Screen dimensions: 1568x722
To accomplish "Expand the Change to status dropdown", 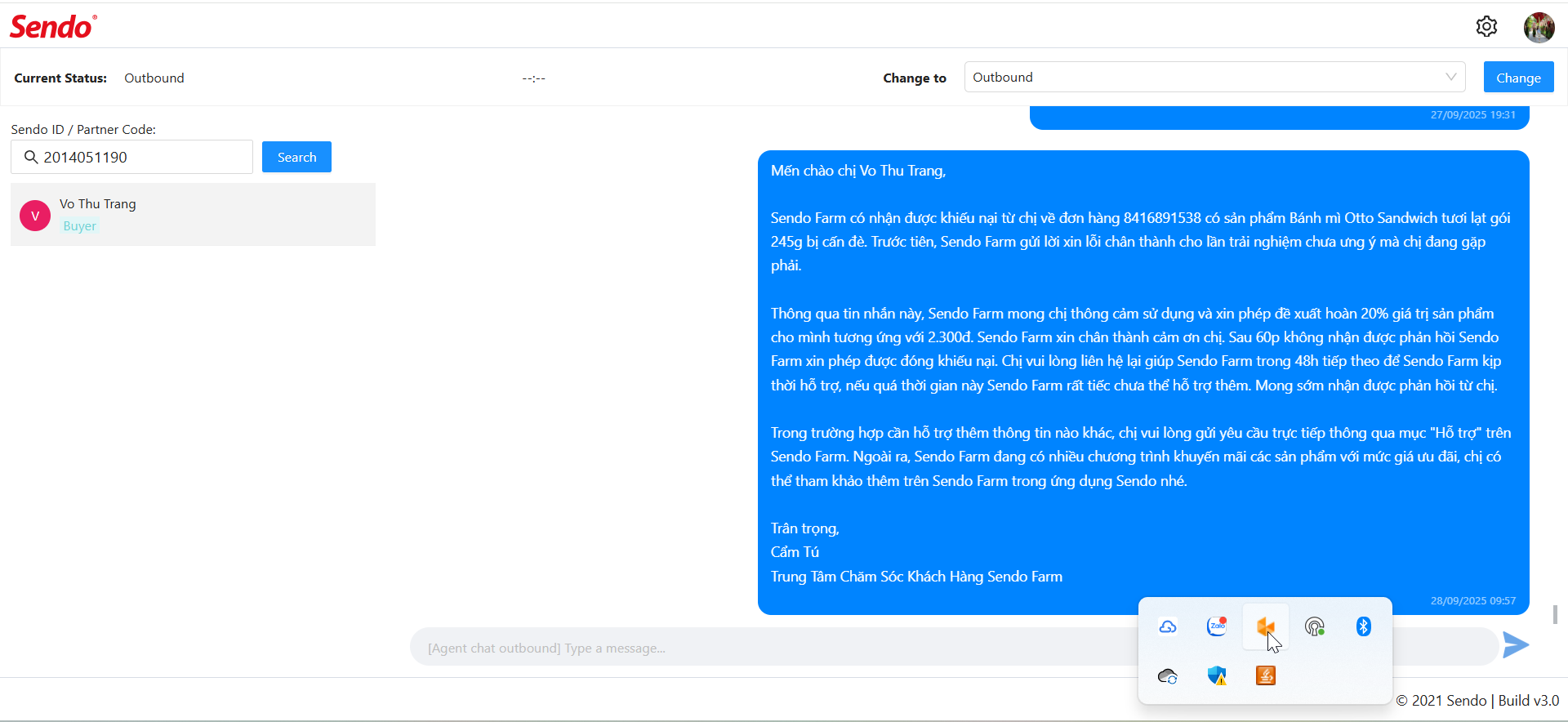I will point(1214,77).
